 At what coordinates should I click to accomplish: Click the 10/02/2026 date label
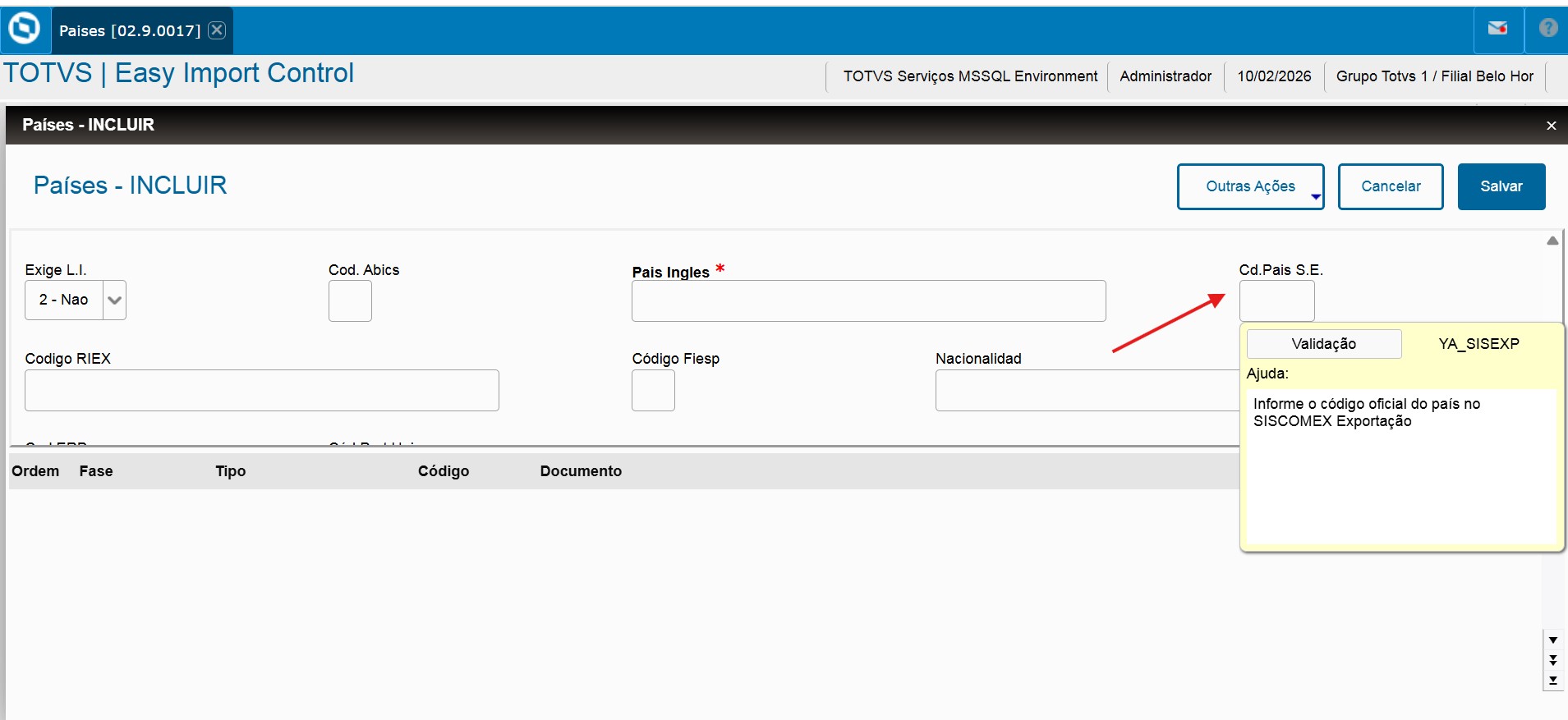coord(1274,76)
